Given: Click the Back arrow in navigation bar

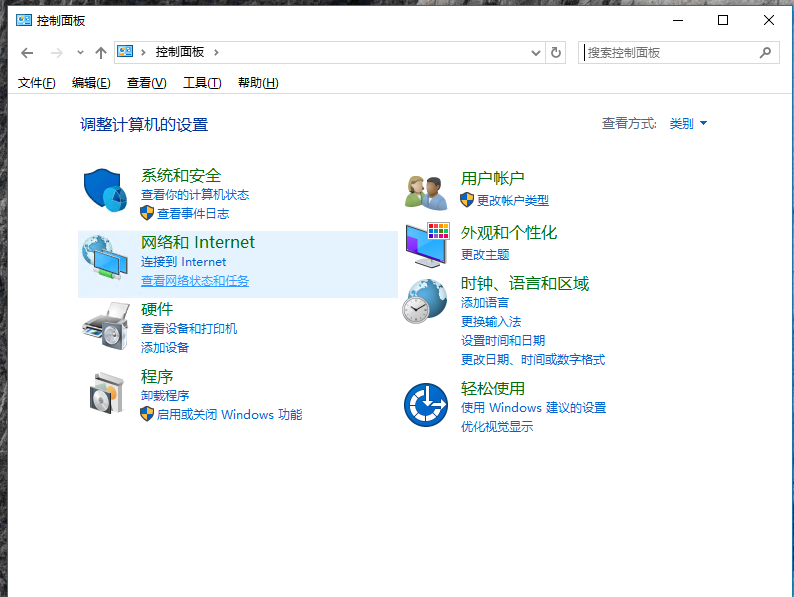Looking at the screenshot, I should (27, 53).
